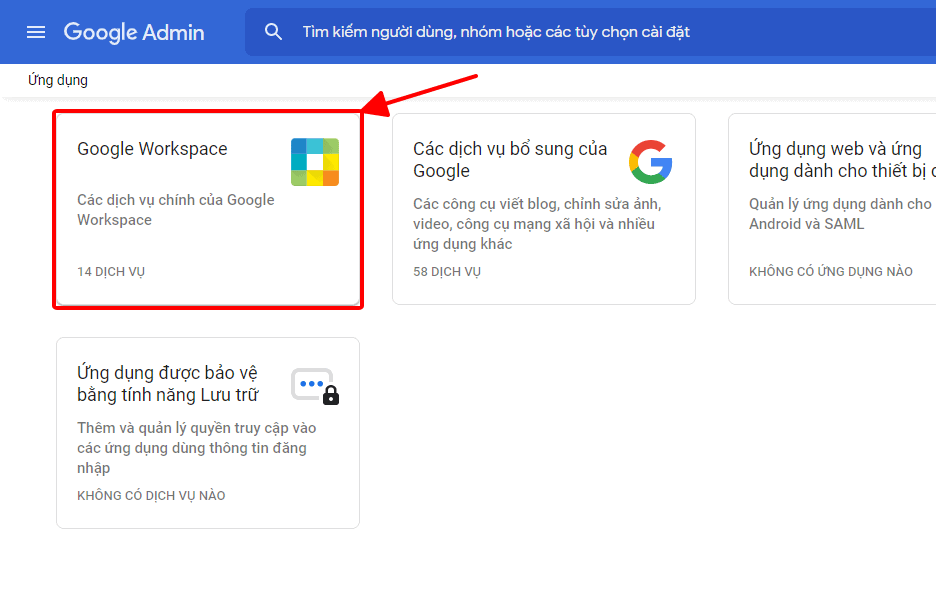Image resolution: width=936 pixels, height=614 pixels.
Task: Focus the user and settings search field
Action: 590,32
